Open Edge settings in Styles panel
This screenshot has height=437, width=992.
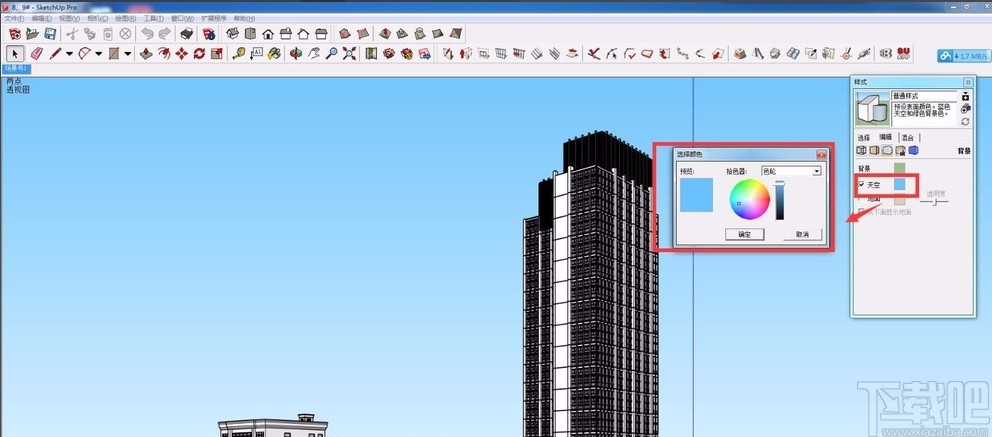click(861, 151)
